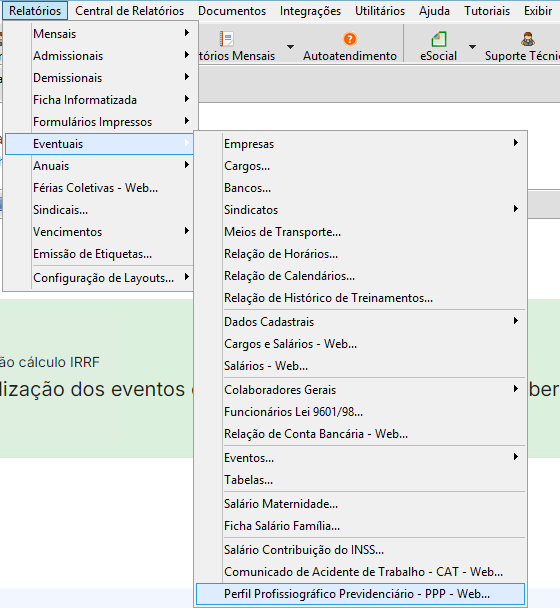Choose Relação de Conta Bancária - Web...

(x=360, y=434)
